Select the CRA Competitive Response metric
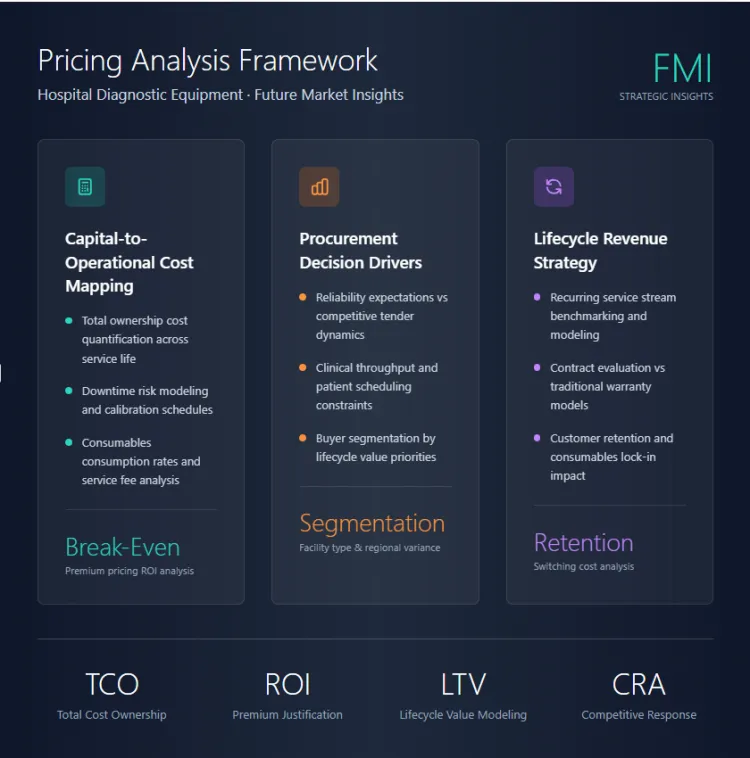 click(x=639, y=694)
